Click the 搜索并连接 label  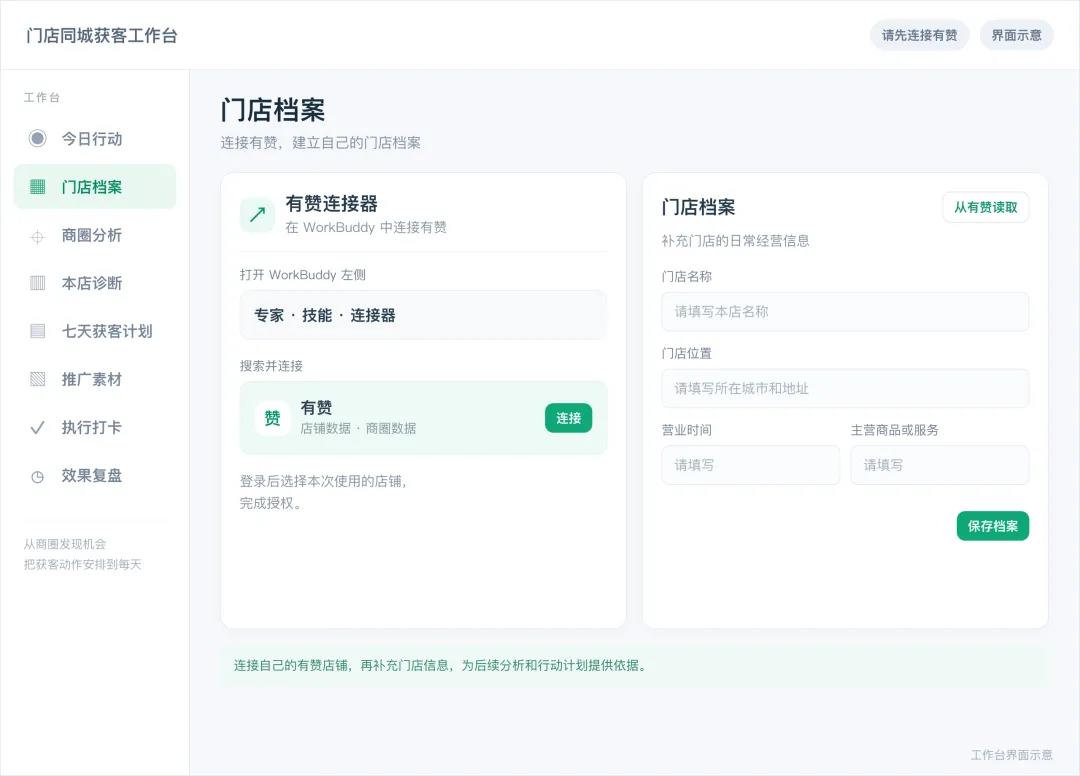tap(271, 366)
